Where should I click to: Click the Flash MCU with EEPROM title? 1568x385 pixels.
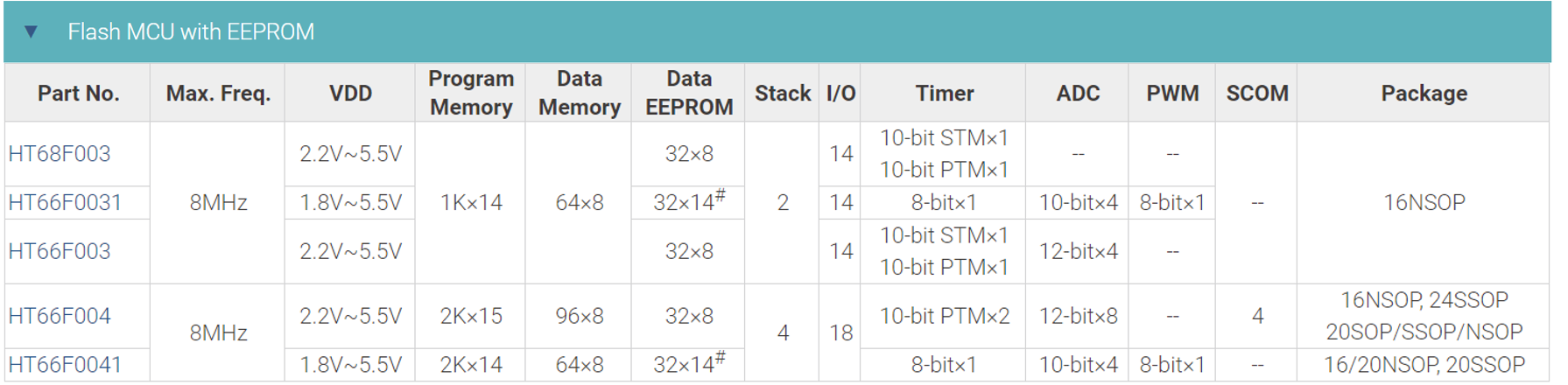pos(191,32)
